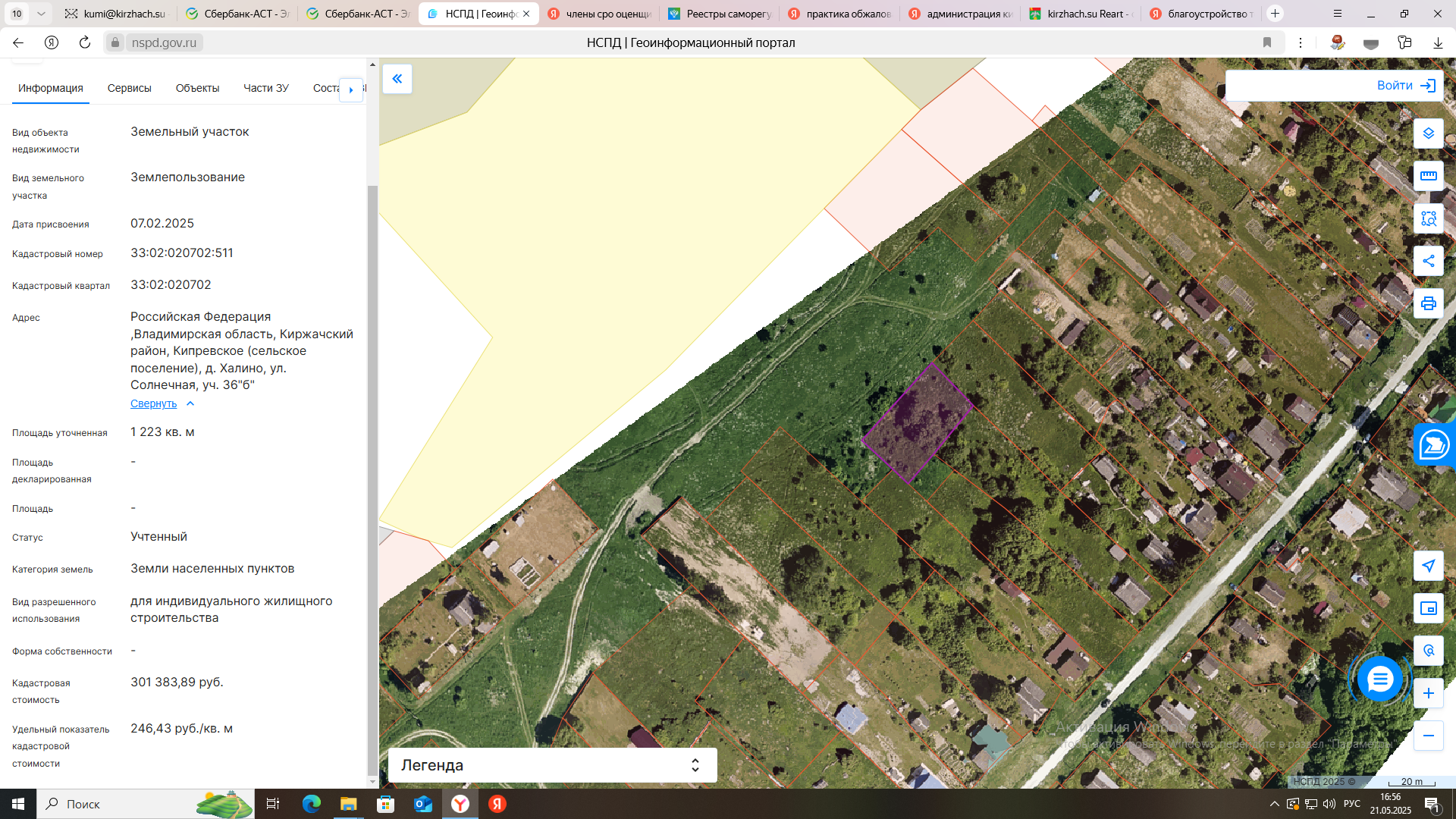Screen dimensions: 1456x819
Task: Select the ruler measurement tool
Action: (1428, 176)
